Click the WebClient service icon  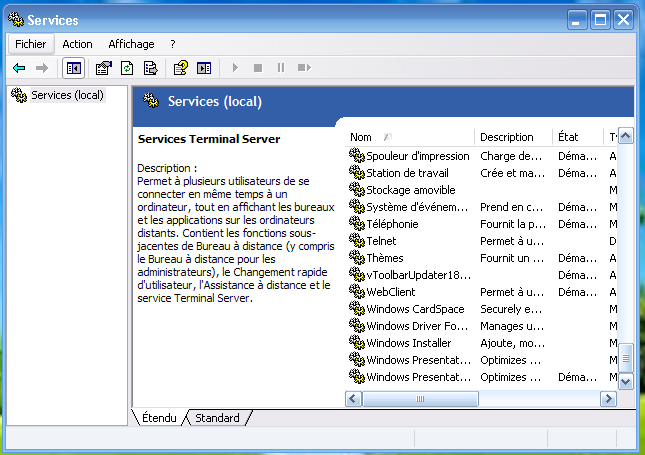click(x=357, y=292)
